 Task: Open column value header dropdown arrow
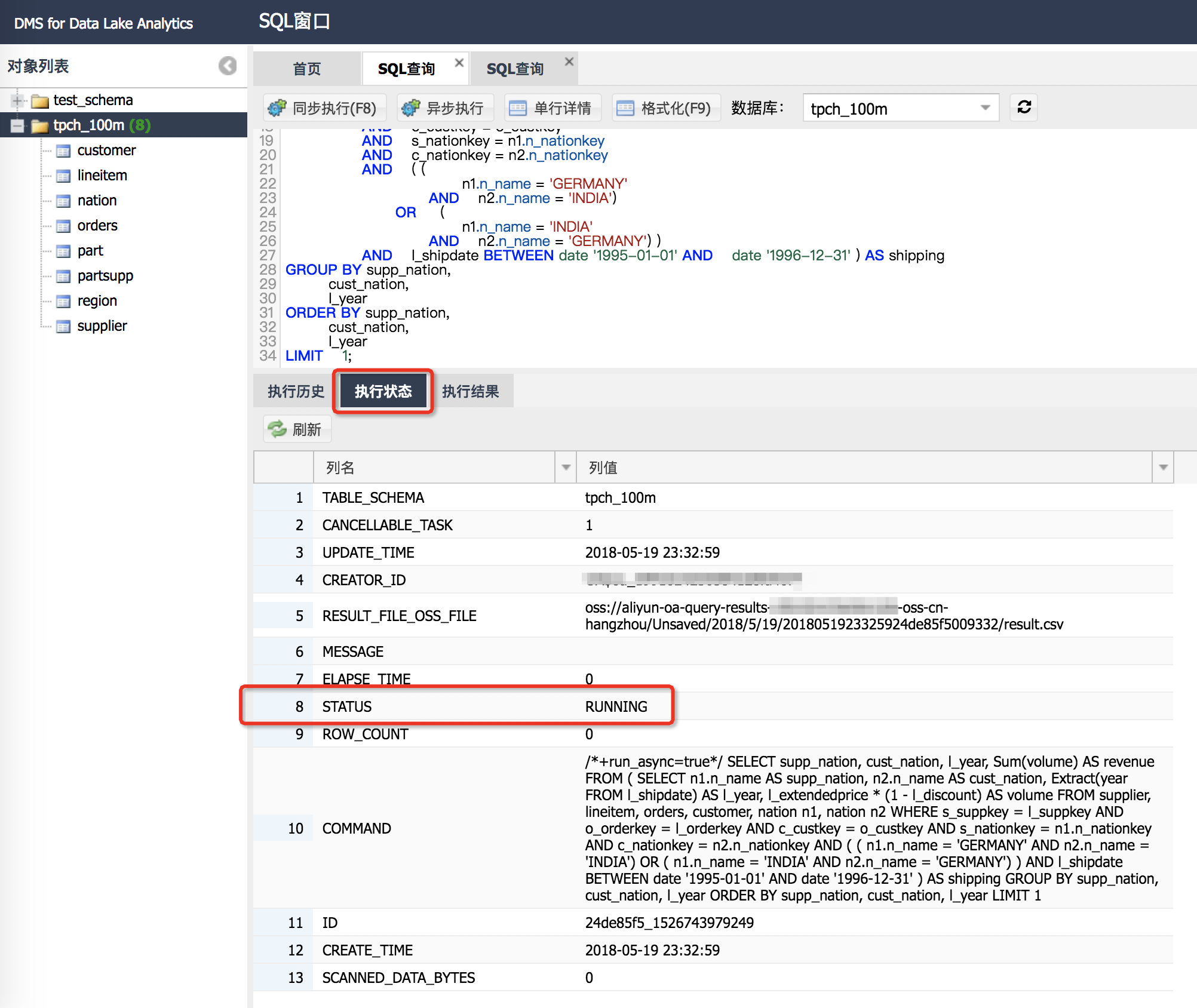1162,467
